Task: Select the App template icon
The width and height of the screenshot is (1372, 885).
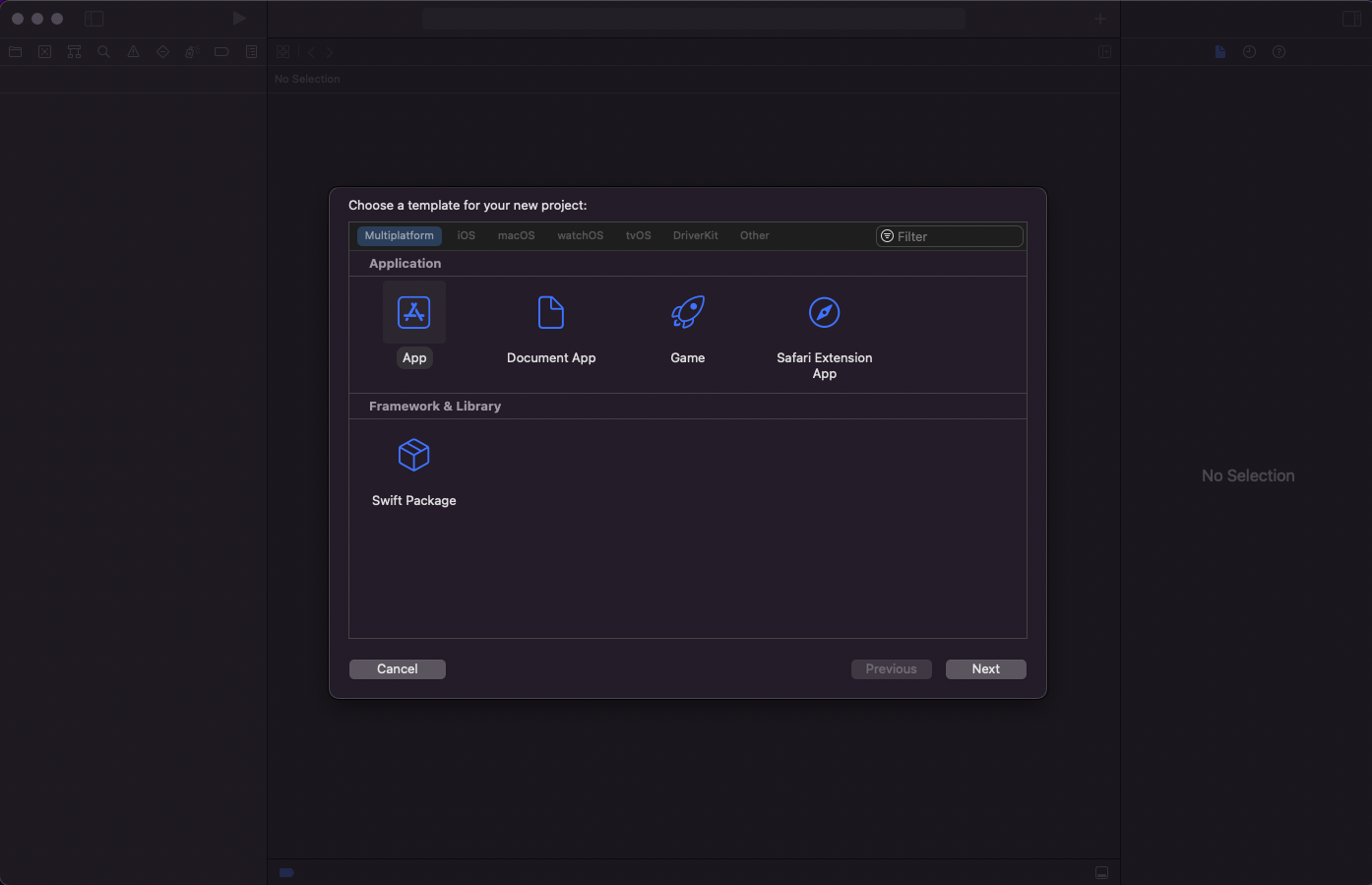Action: click(413, 313)
